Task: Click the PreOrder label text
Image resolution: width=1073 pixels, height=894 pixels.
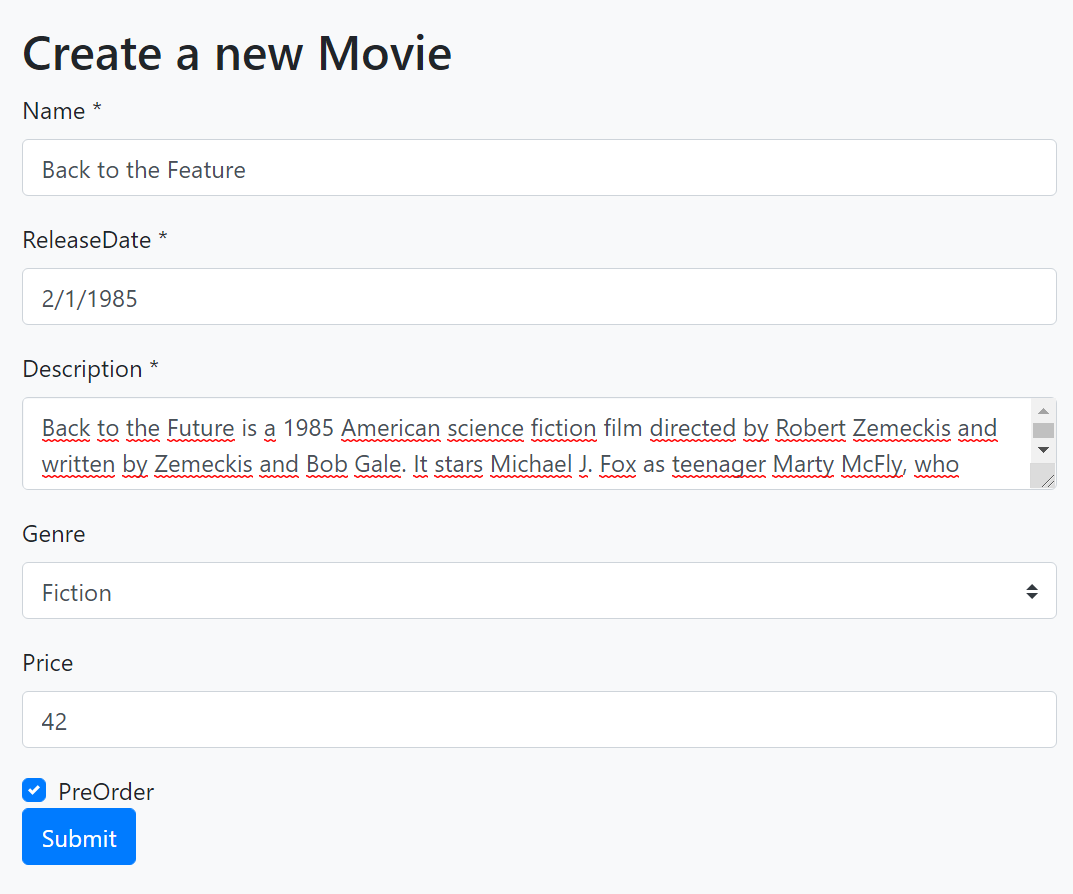Action: pyautogui.click(x=106, y=792)
